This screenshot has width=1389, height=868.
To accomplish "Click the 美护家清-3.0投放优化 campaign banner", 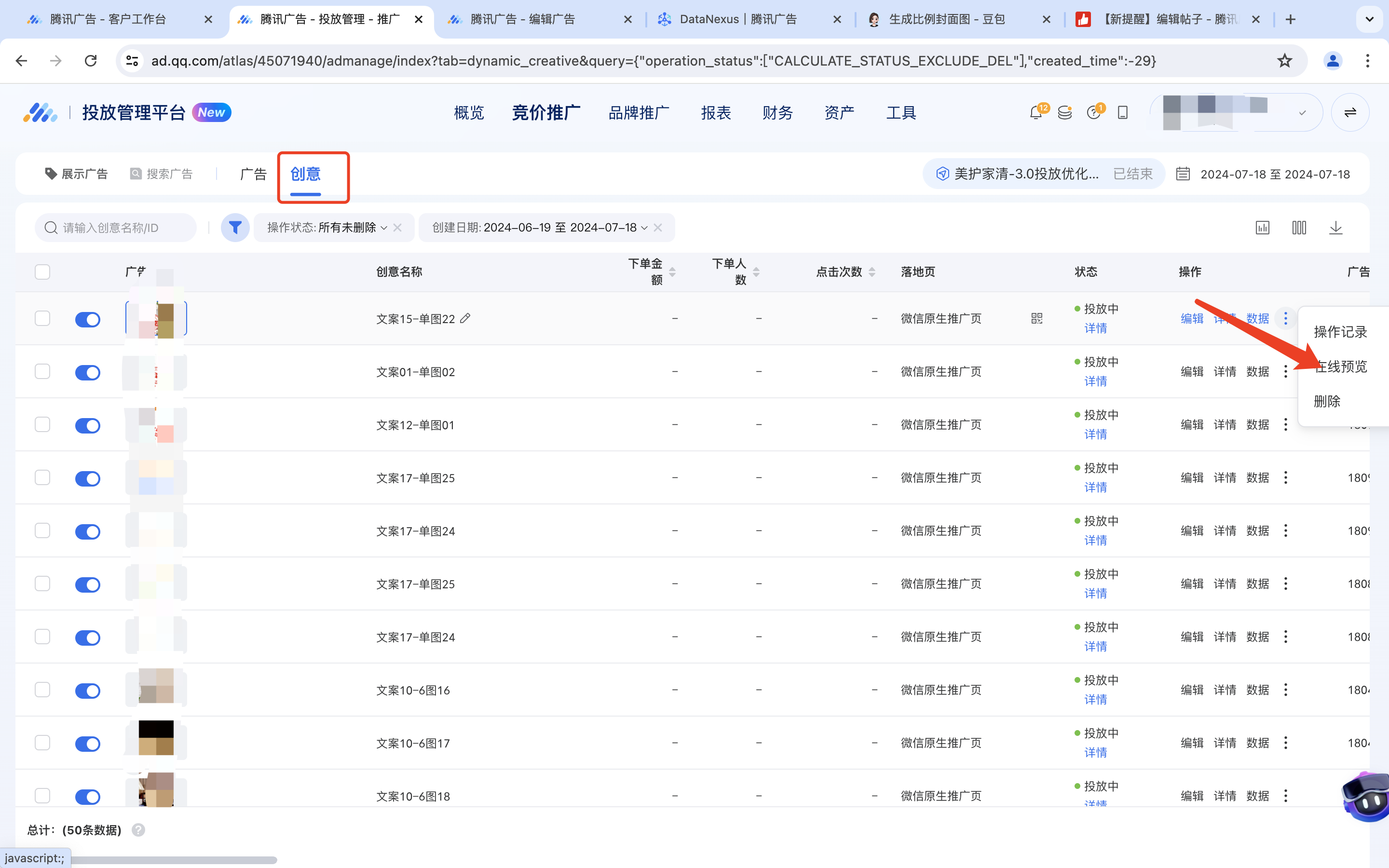I will (1044, 174).
